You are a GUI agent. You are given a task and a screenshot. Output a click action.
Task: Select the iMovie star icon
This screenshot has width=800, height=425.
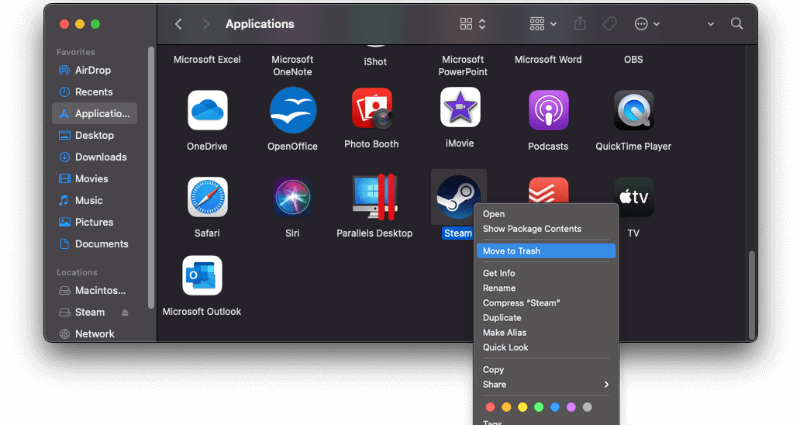tap(460, 107)
